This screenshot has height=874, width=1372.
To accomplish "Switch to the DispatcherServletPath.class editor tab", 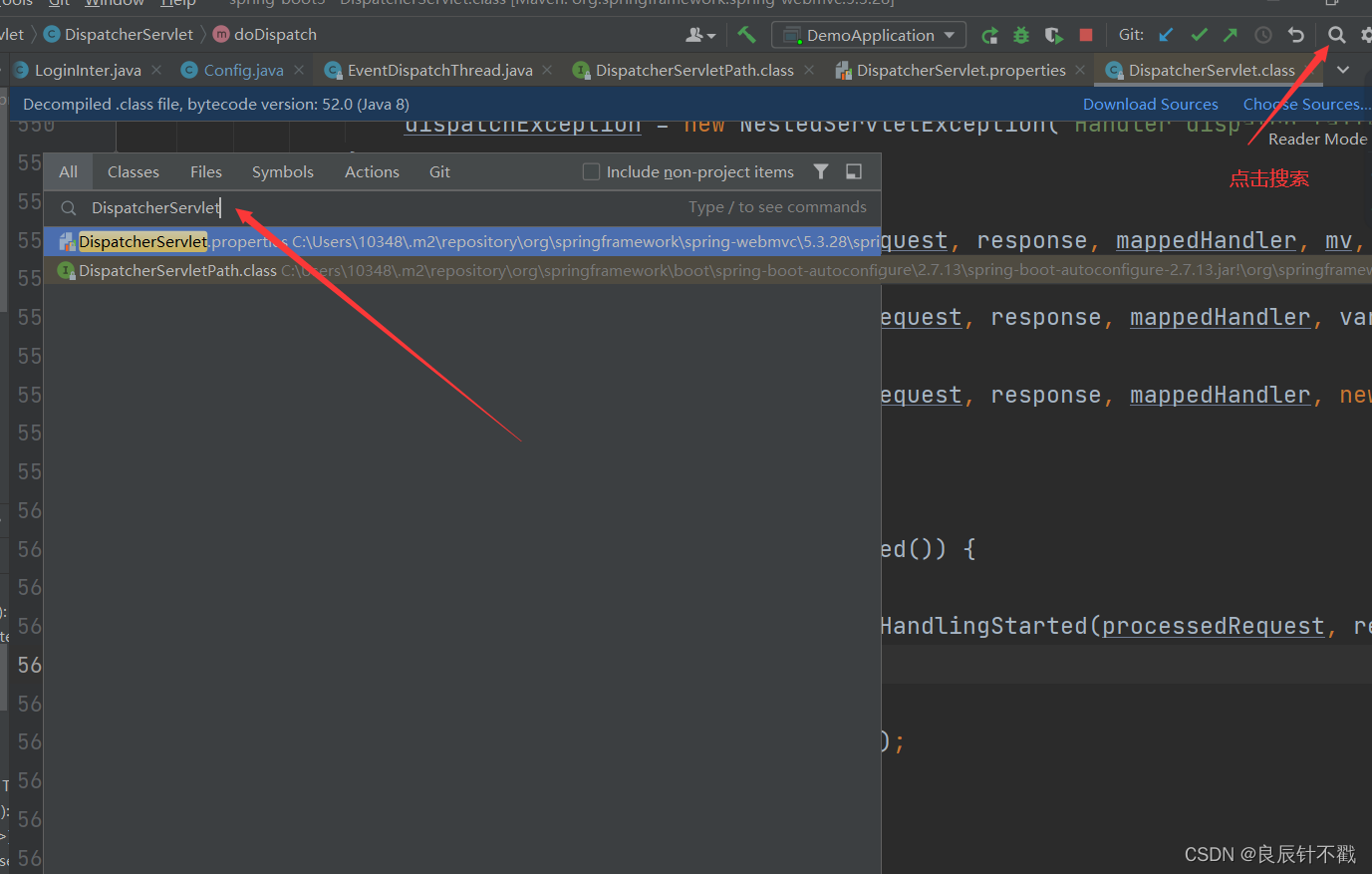I will pyautogui.click(x=694, y=71).
